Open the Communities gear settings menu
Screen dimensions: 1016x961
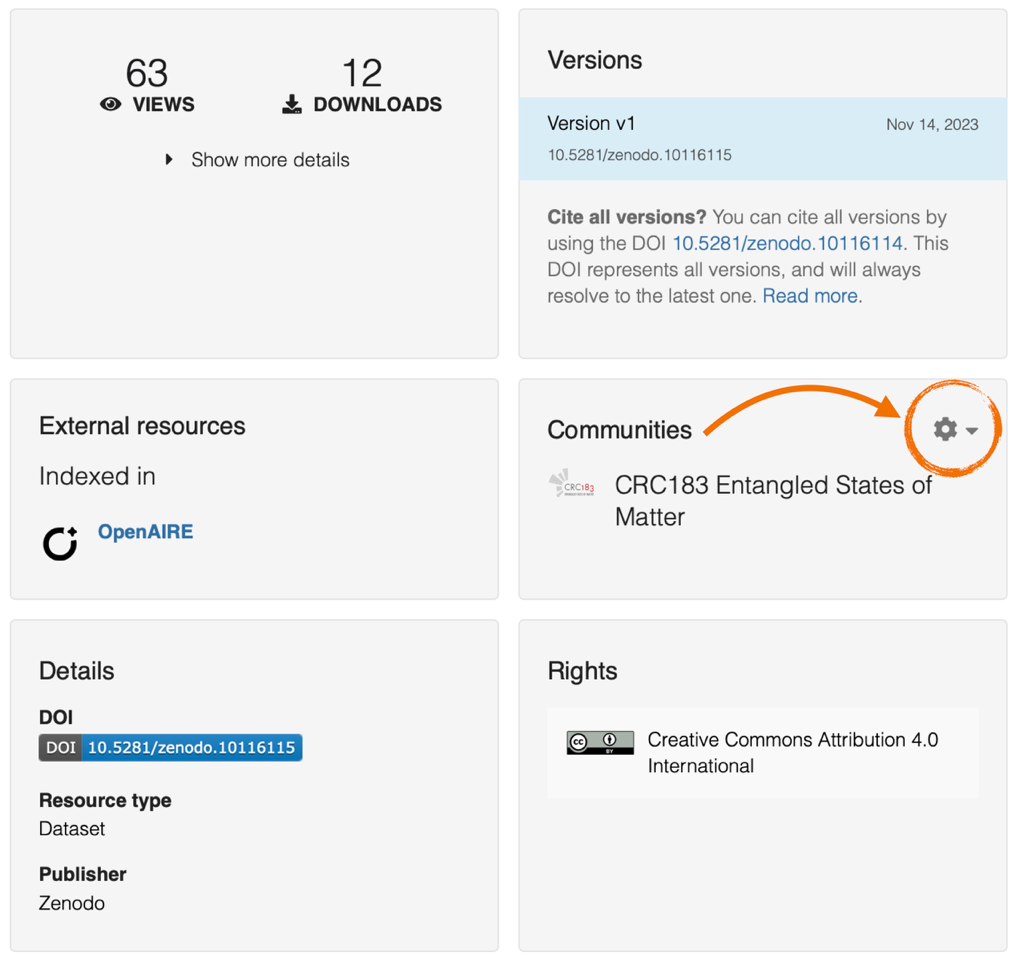pyautogui.click(x=945, y=429)
